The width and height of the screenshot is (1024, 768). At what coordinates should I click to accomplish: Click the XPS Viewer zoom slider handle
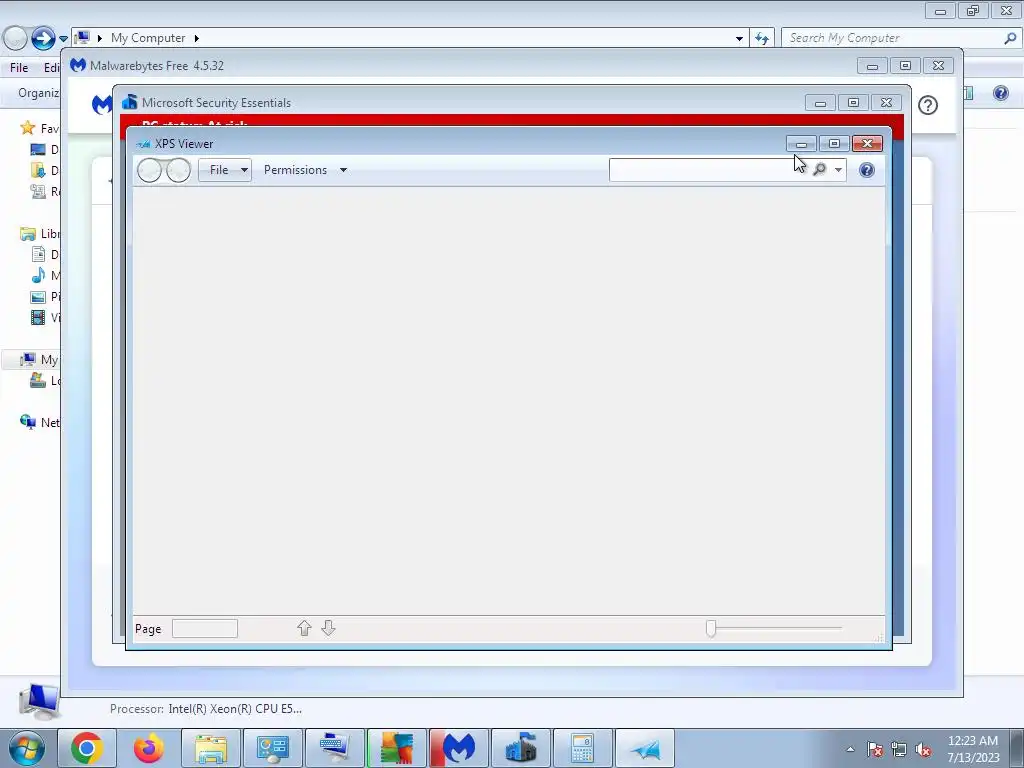click(711, 628)
